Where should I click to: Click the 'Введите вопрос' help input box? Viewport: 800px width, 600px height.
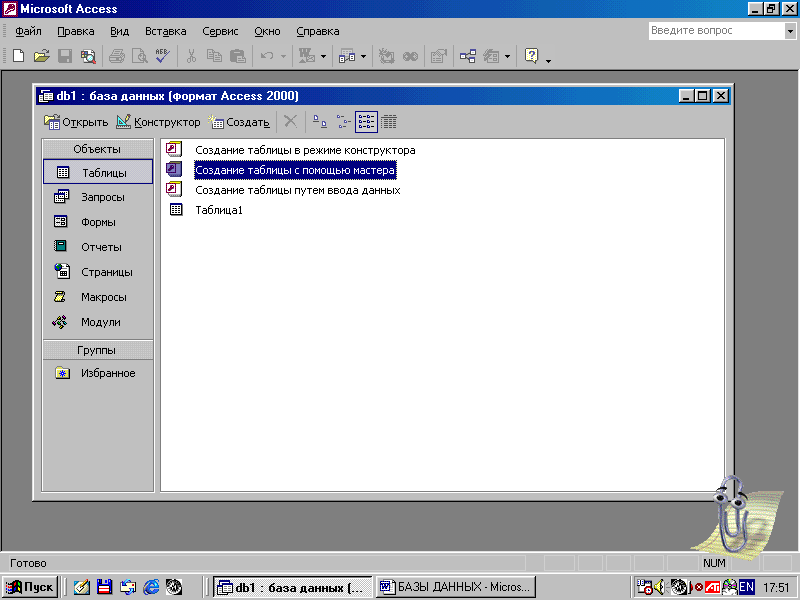[x=716, y=31]
